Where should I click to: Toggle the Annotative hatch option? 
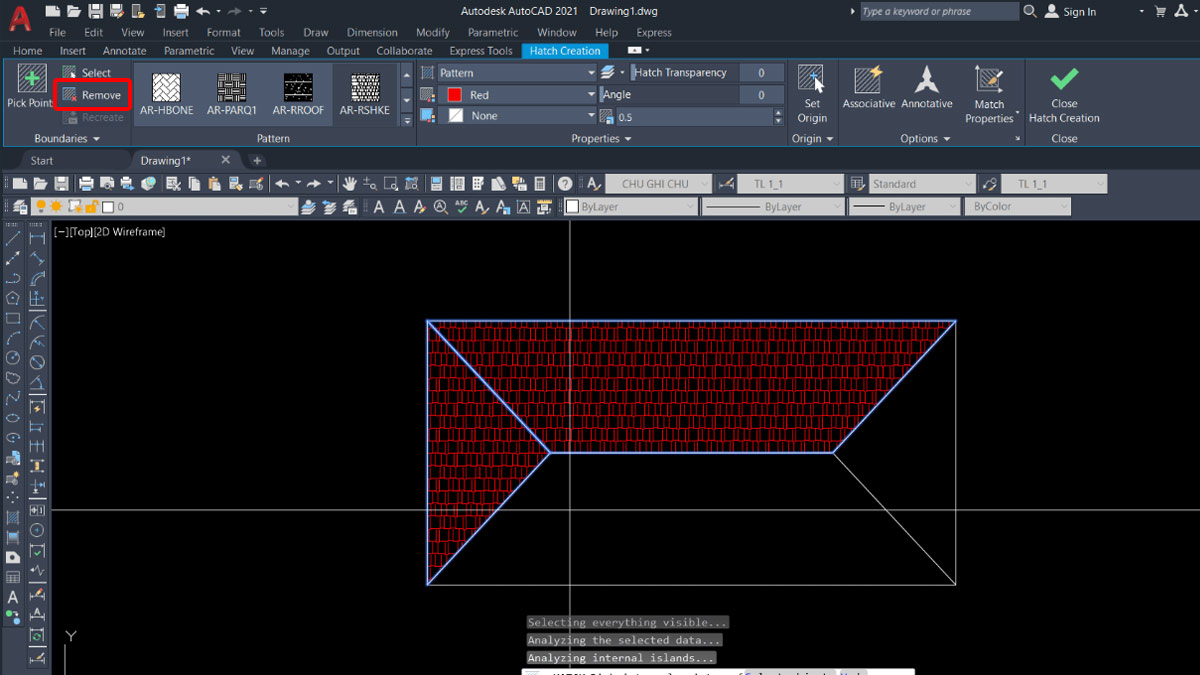(927, 88)
